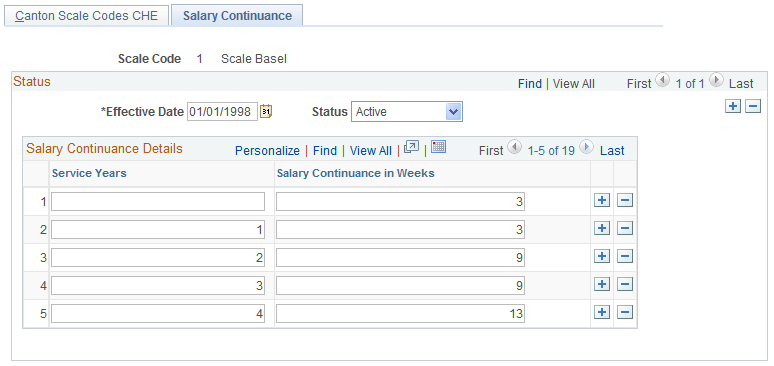Delete row 2 of details grid
This screenshot has width=774, height=366.
point(625,229)
